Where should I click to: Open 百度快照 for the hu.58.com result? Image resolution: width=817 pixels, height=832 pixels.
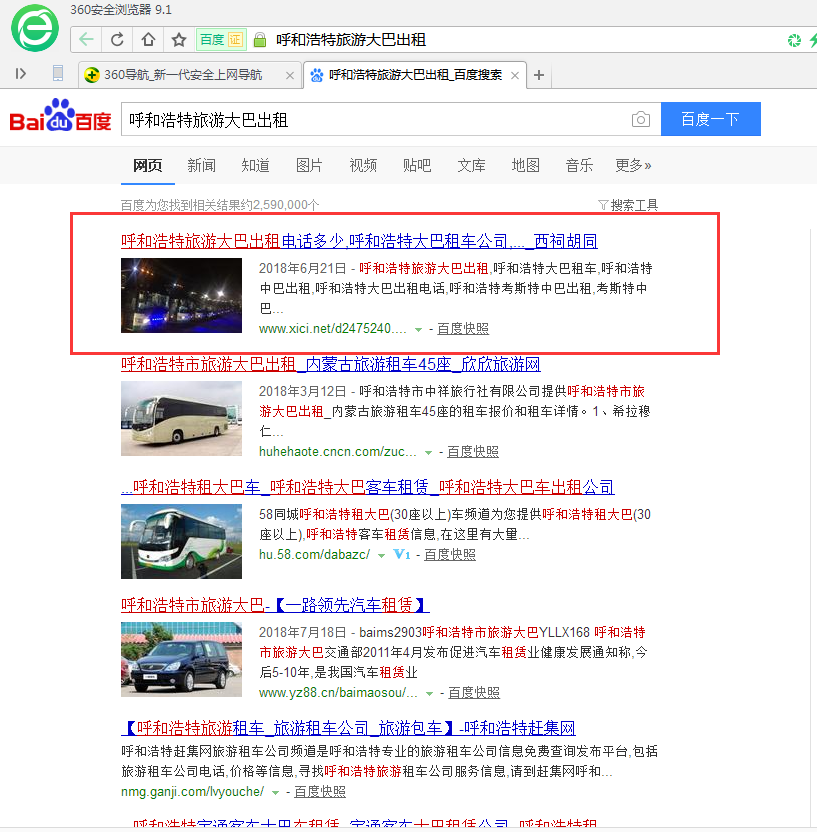[x=450, y=554]
